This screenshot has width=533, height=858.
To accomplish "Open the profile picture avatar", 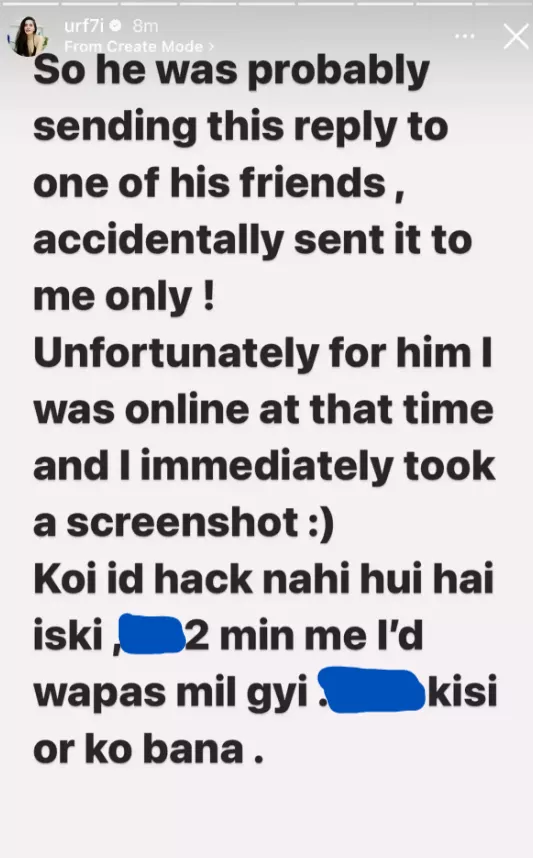I will [x=26, y=36].
